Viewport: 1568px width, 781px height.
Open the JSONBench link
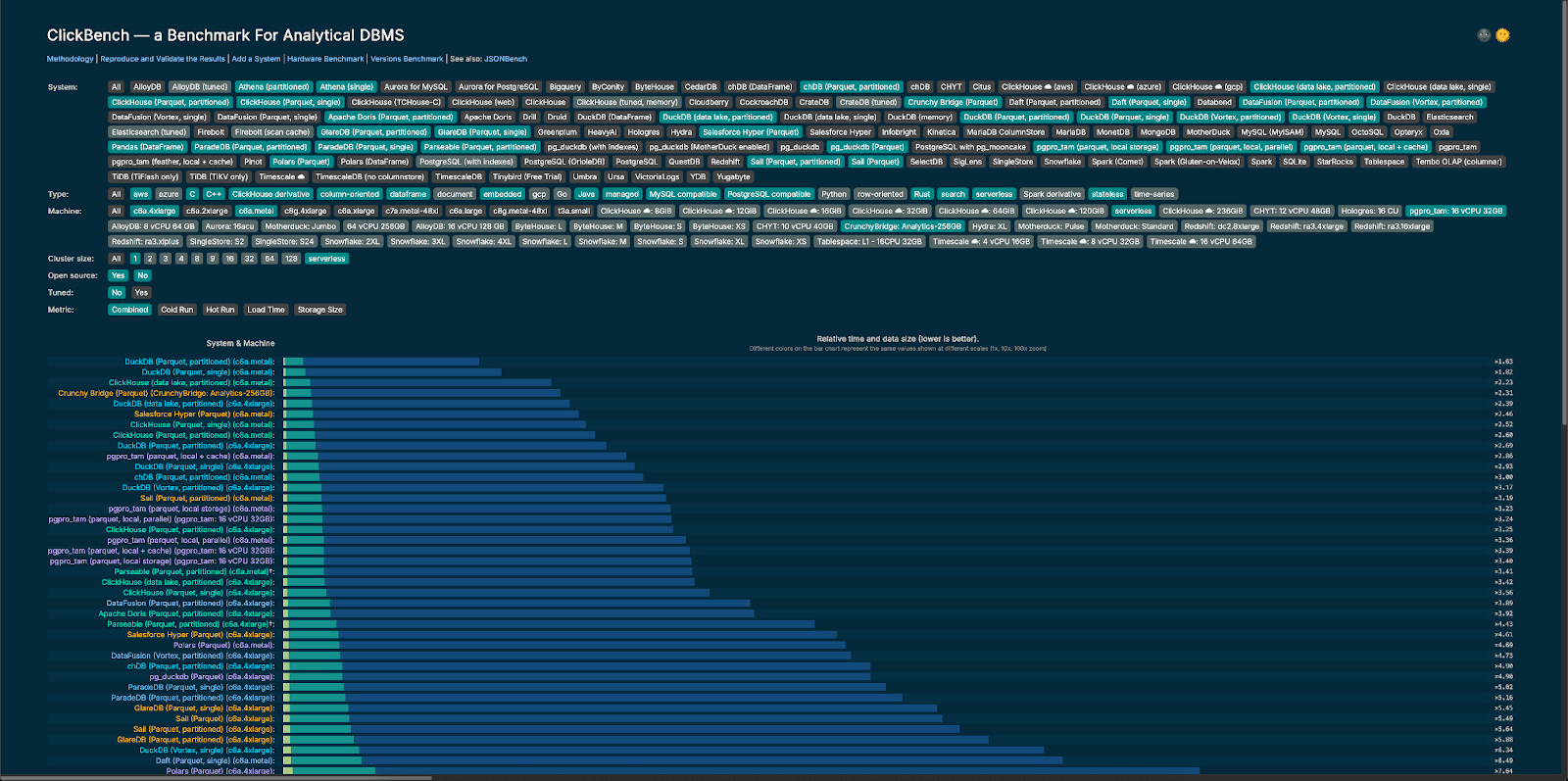[x=505, y=59]
